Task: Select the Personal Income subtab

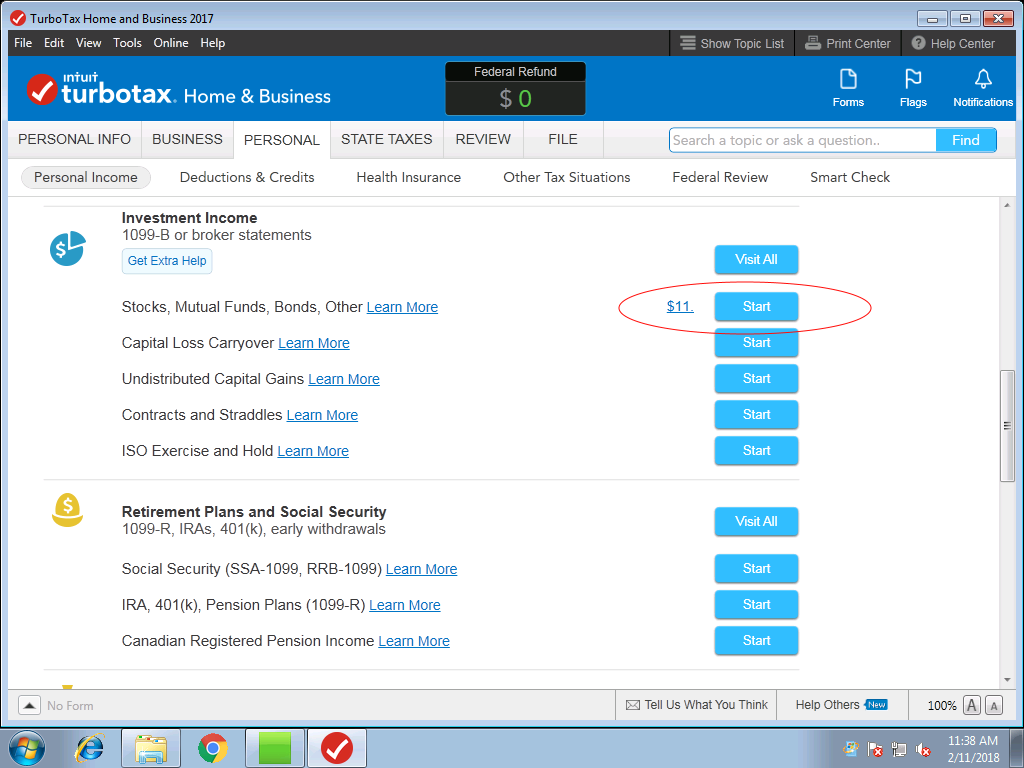Action: click(x=86, y=178)
